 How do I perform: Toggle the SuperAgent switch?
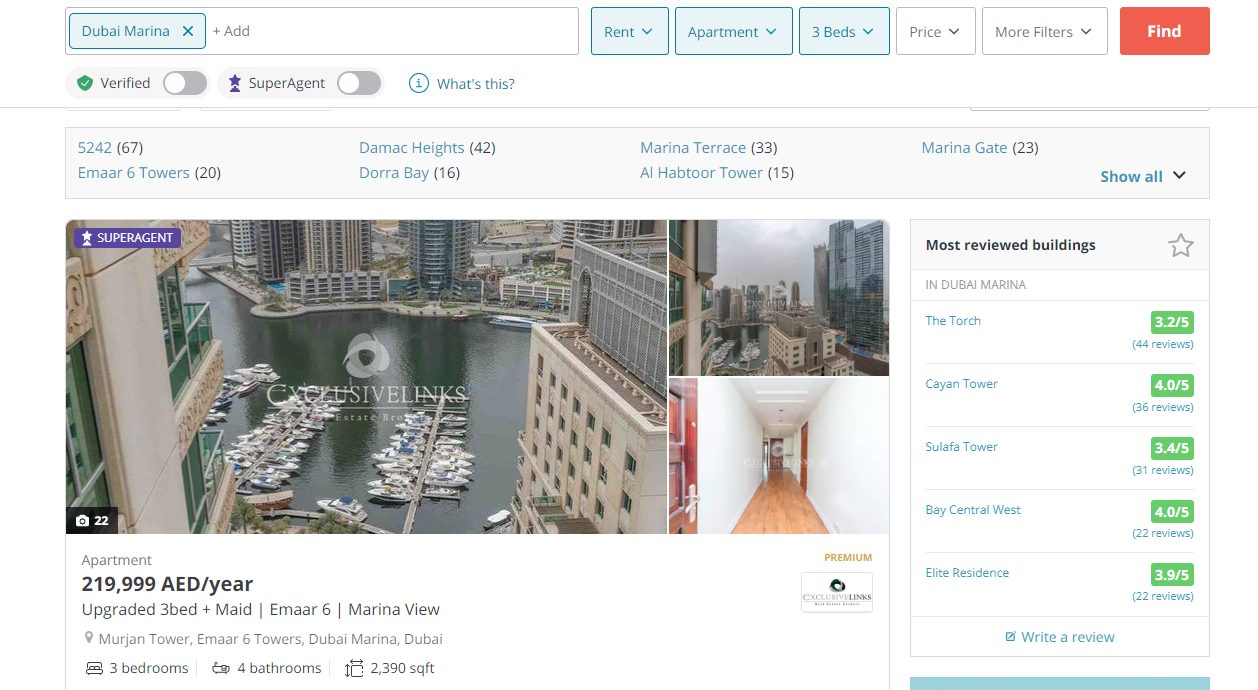click(x=359, y=83)
